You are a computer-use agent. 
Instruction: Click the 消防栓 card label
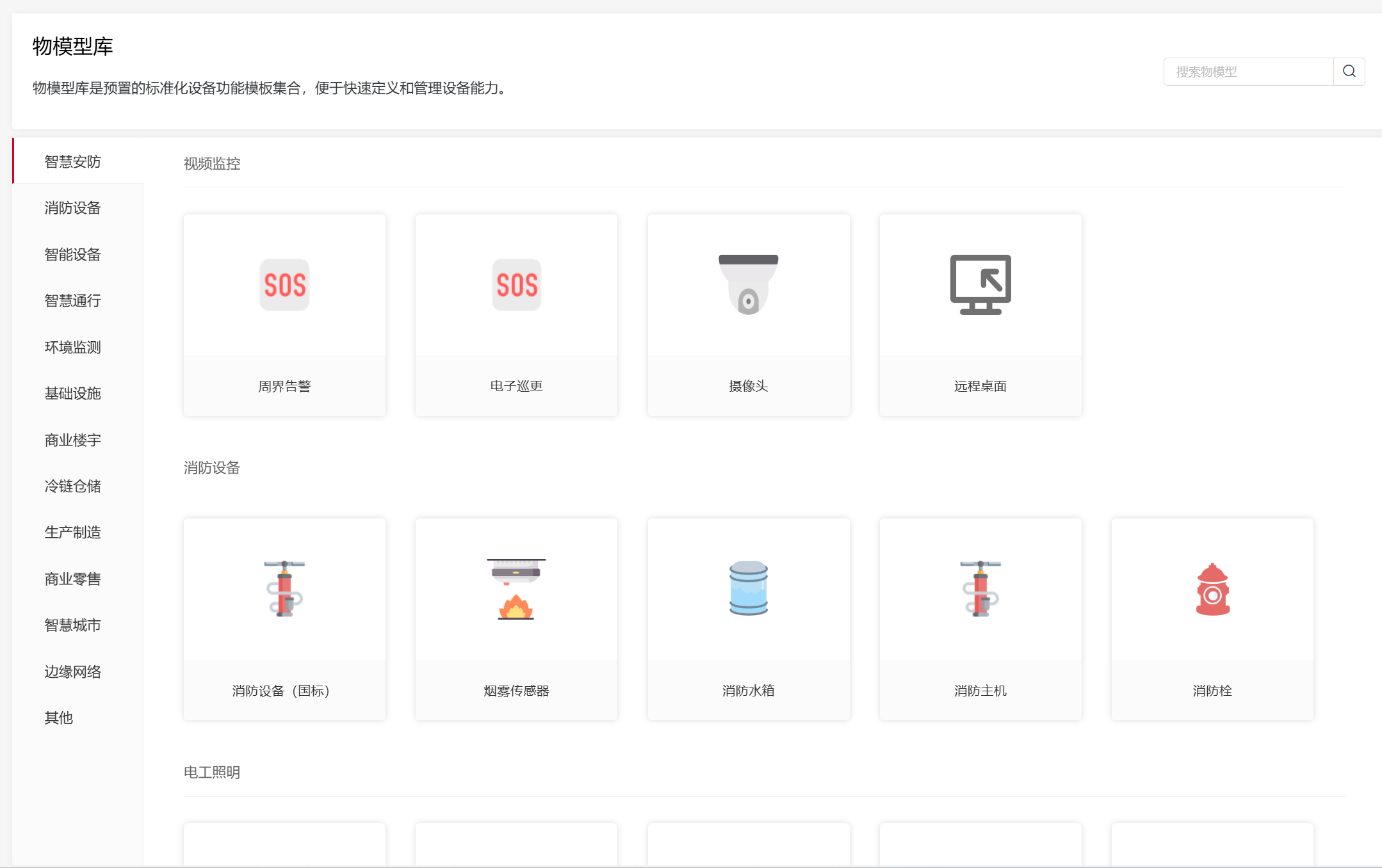point(1212,691)
